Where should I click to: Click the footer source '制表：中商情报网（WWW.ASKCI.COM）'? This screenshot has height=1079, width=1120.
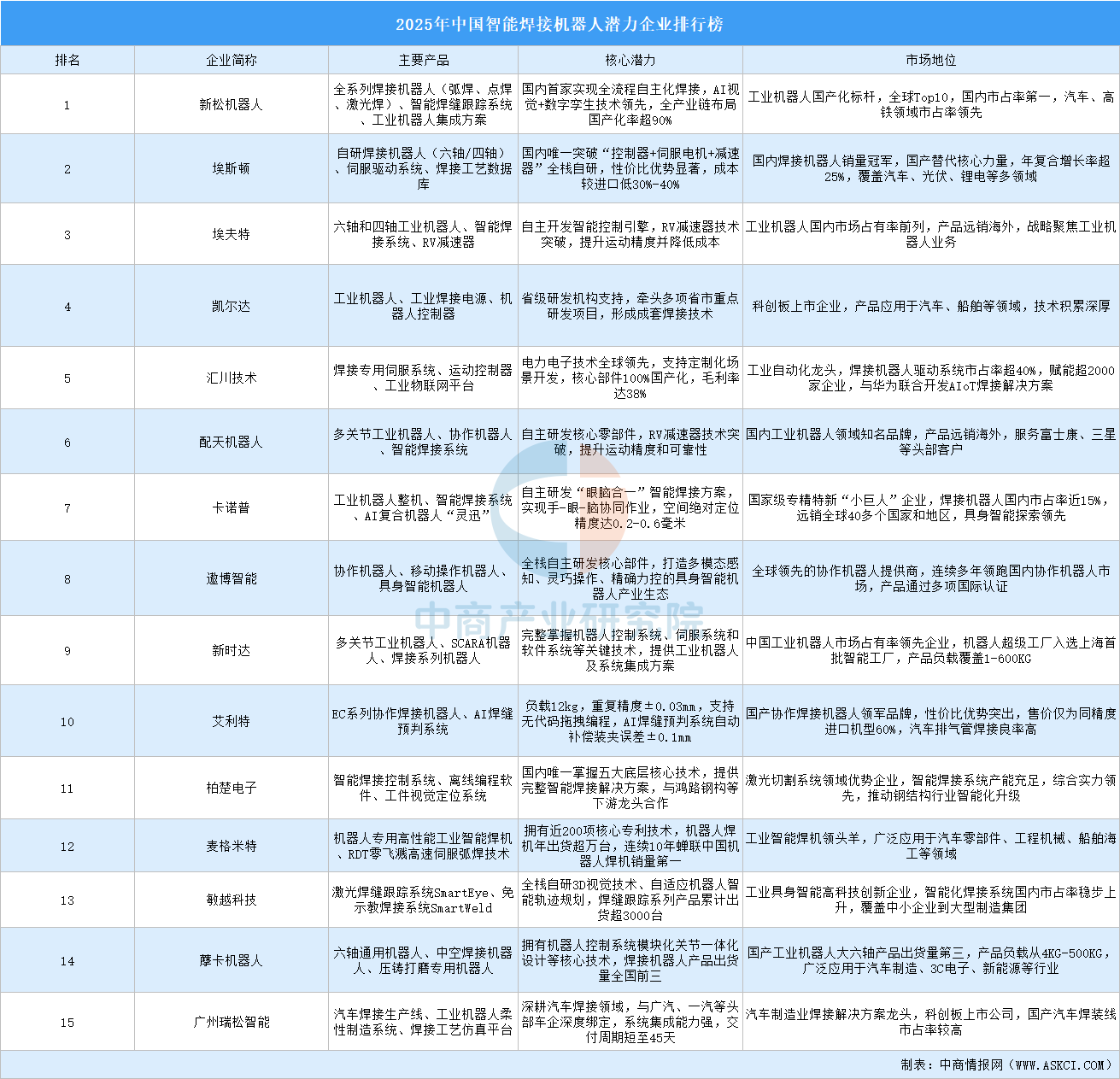coord(1007,1064)
